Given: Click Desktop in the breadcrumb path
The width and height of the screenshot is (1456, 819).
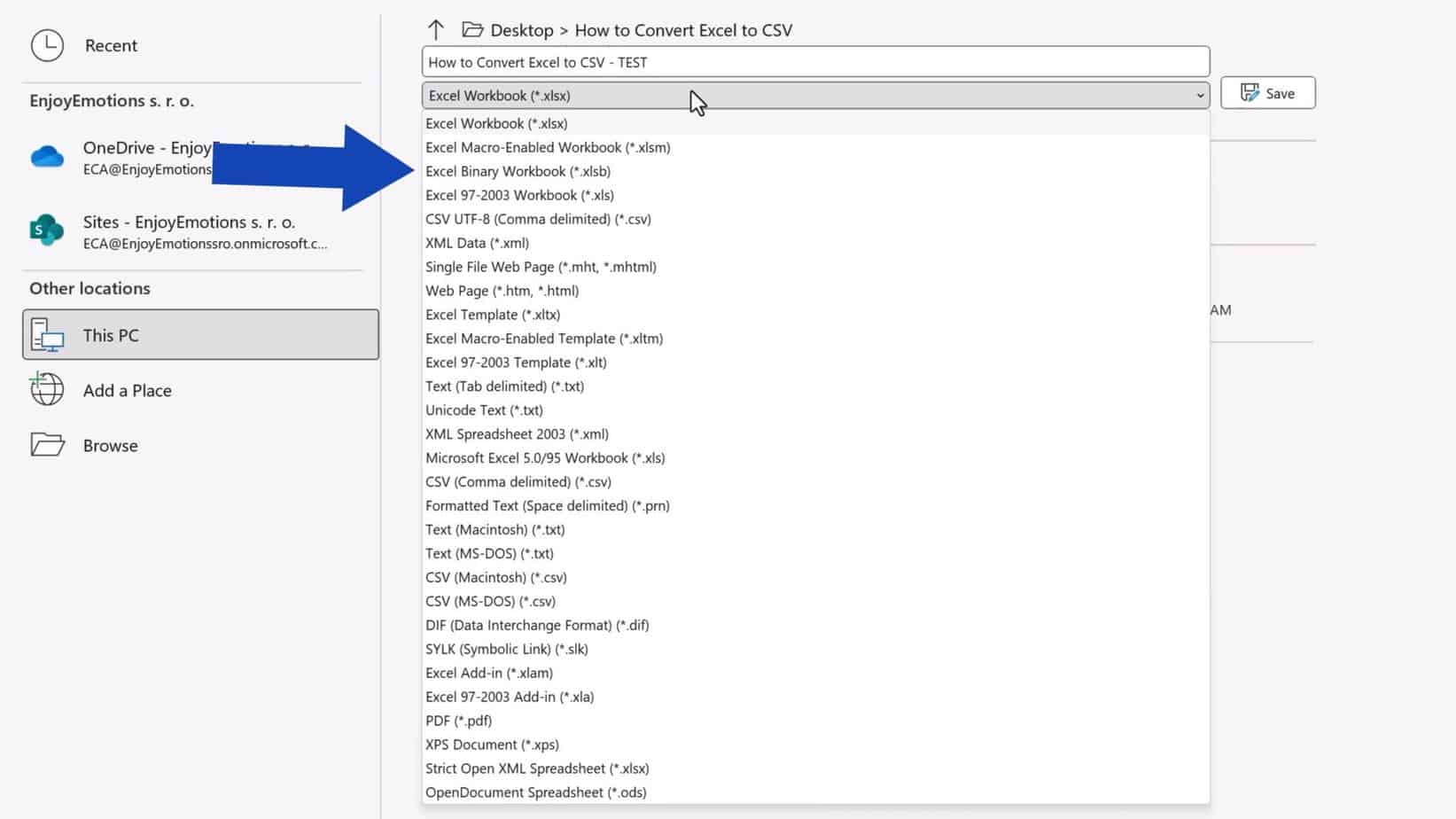Looking at the screenshot, I should pyautogui.click(x=522, y=29).
